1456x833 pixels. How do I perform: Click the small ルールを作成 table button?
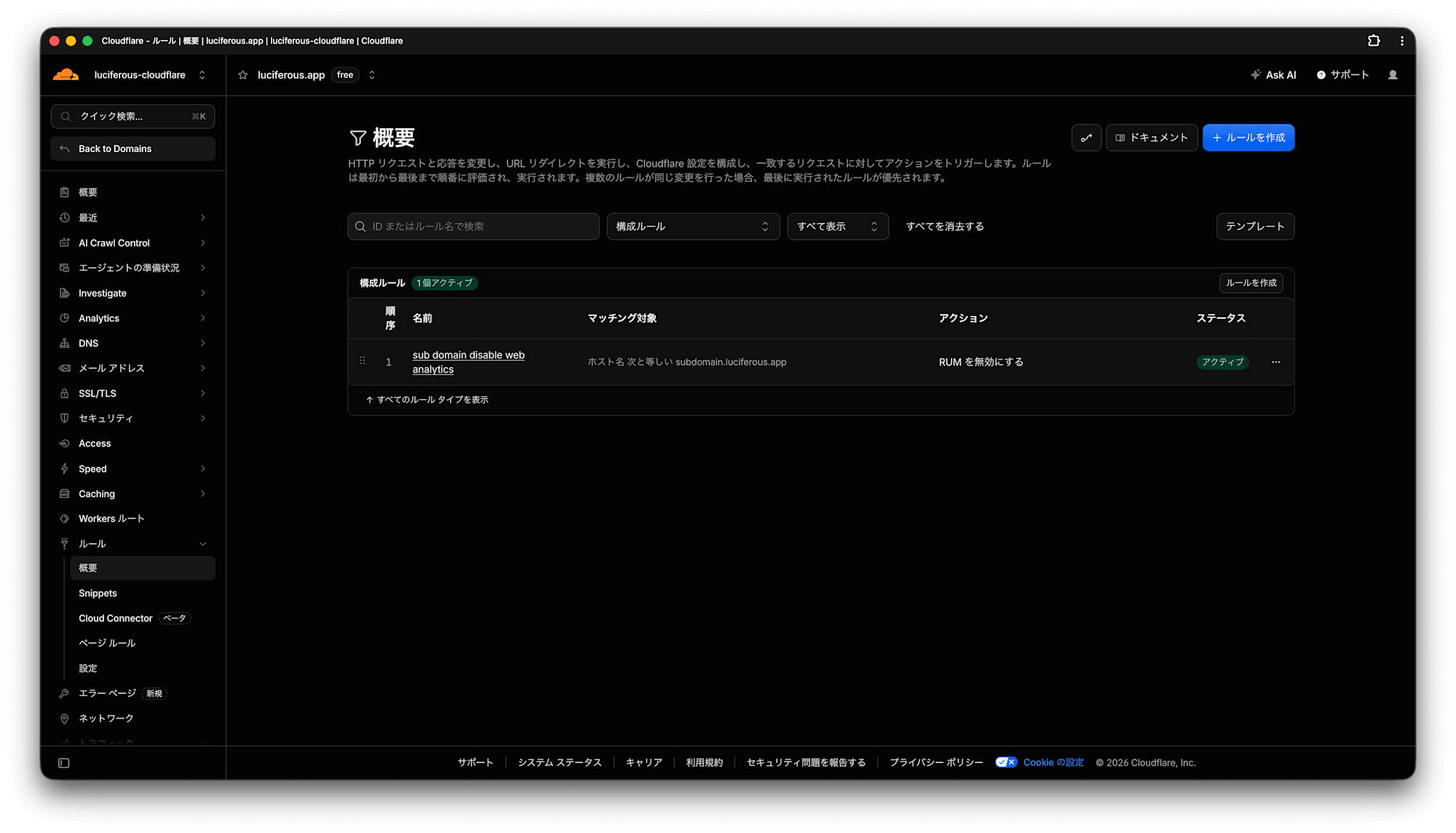click(1251, 283)
